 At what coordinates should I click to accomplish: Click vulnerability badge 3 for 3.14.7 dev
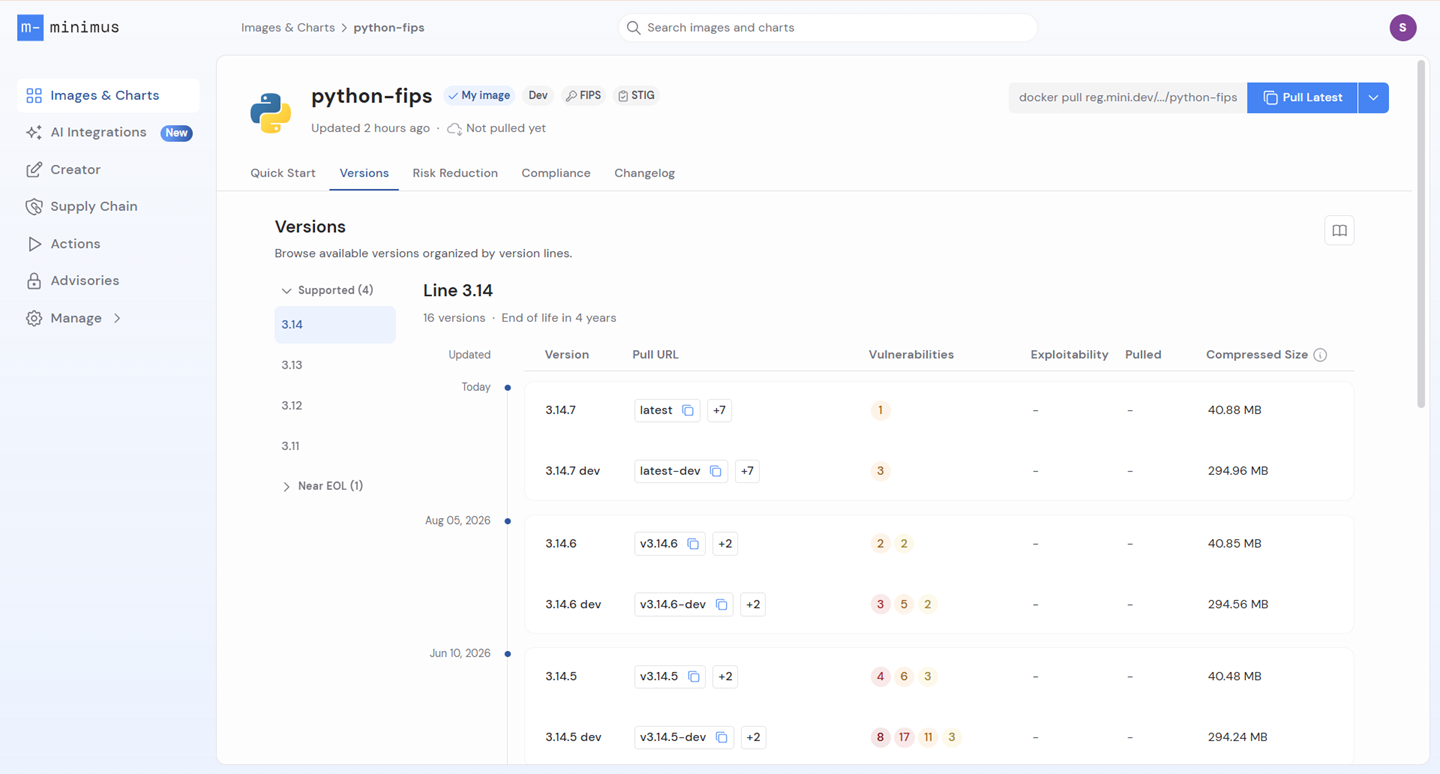[x=880, y=471]
